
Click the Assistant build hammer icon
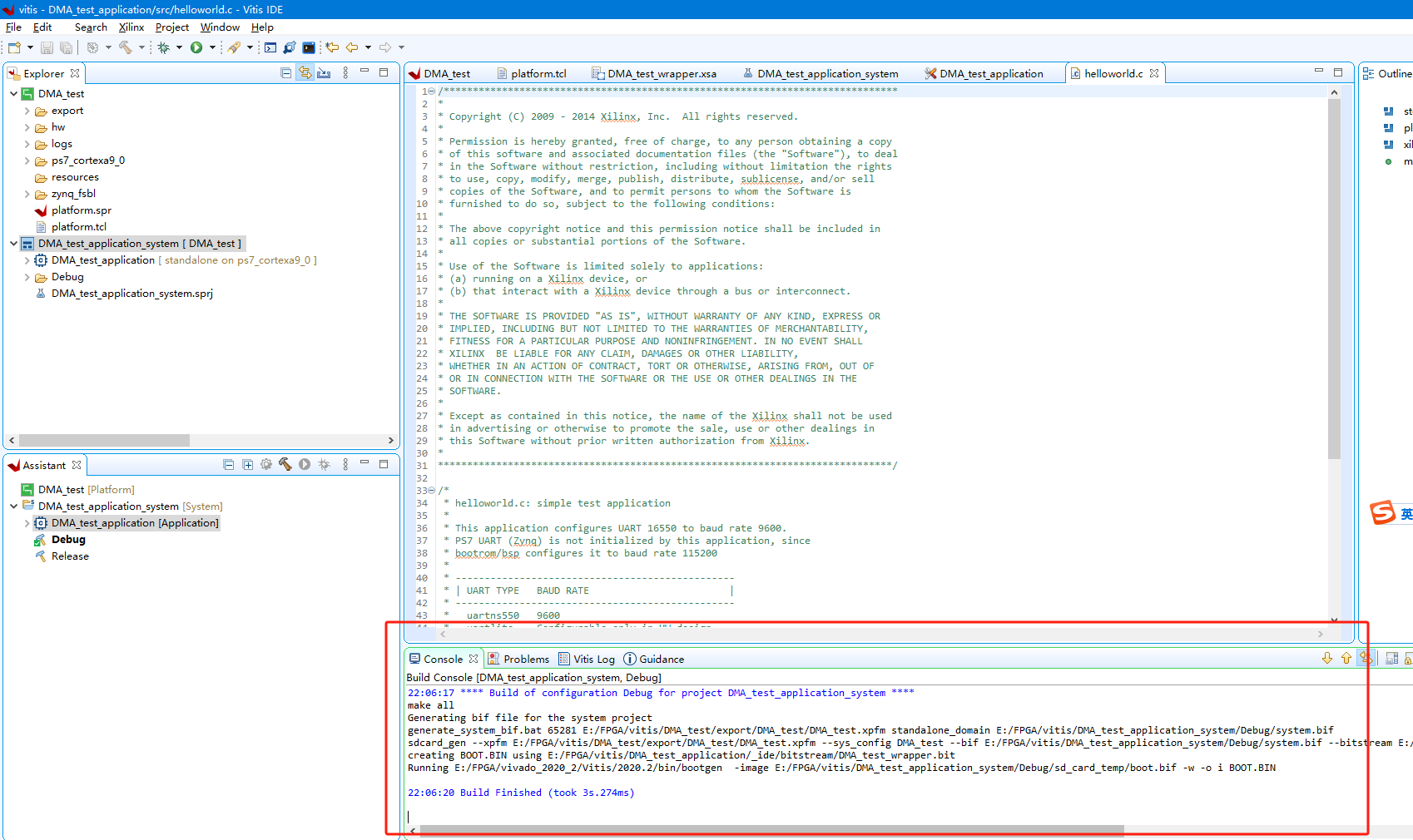pyautogui.click(x=285, y=465)
